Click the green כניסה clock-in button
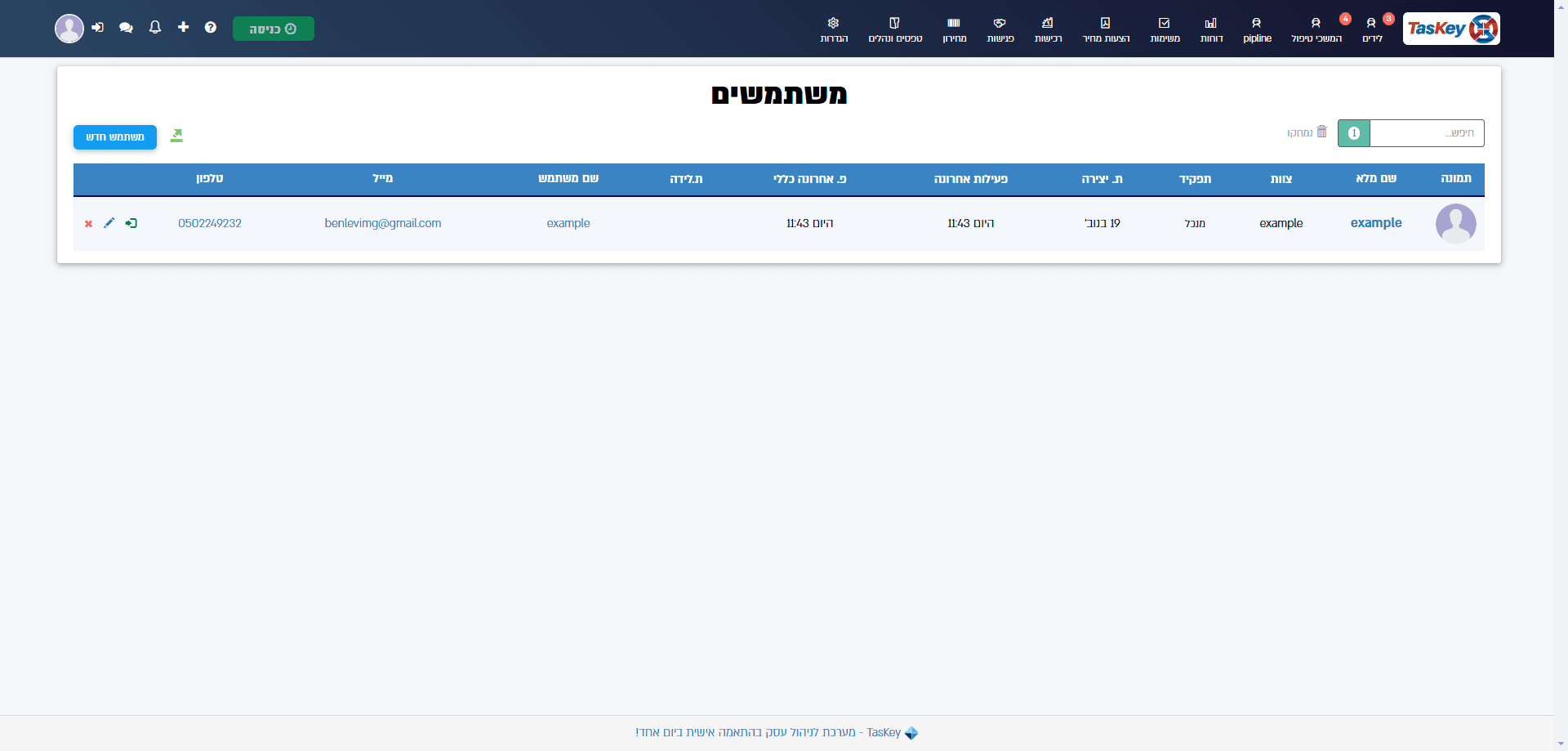 pos(274,29)
